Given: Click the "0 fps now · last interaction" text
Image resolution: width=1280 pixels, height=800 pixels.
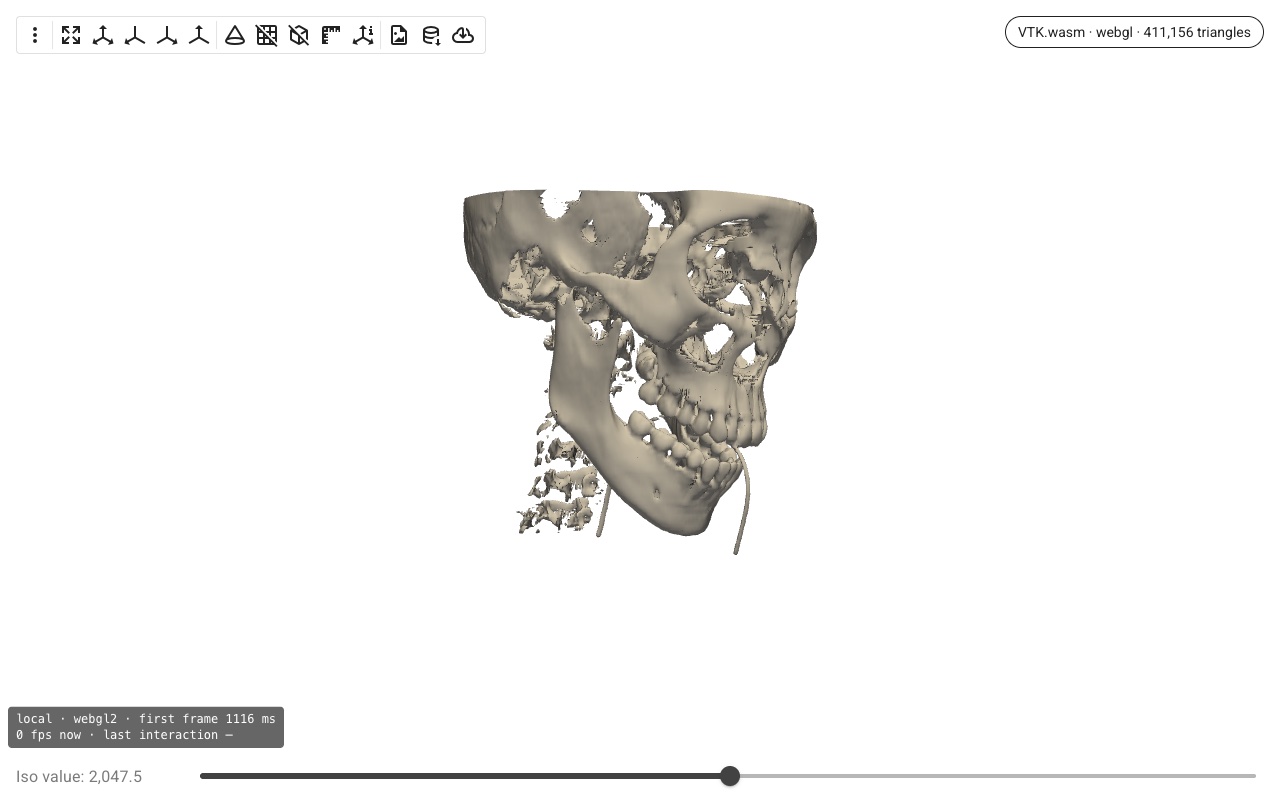Looking at the screenshot, I should tap(125, 735).
